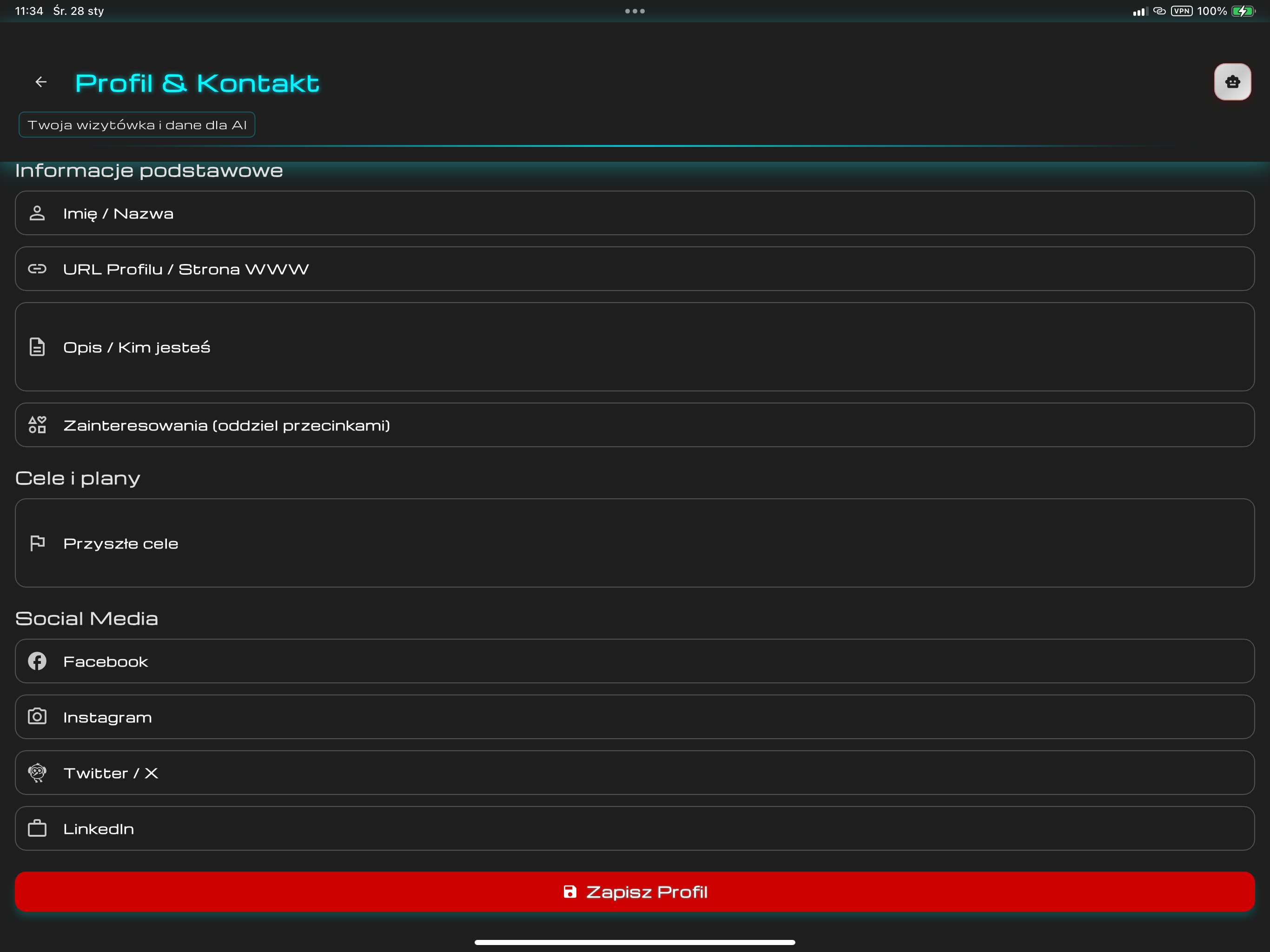Click the shapes icon in the Zainteresowania field
Viewport: 1270px width, 952px height.
pos(37,425)
